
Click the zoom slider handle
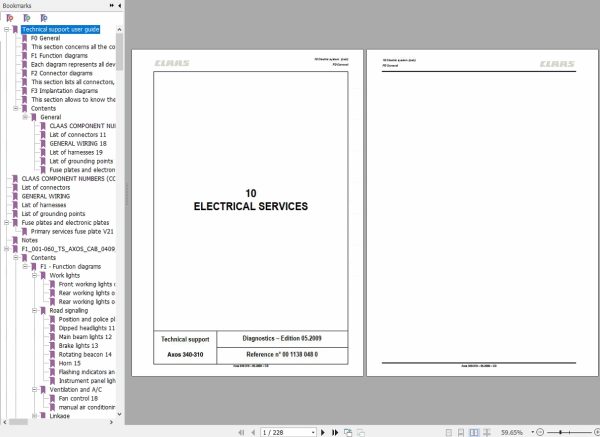560,432
